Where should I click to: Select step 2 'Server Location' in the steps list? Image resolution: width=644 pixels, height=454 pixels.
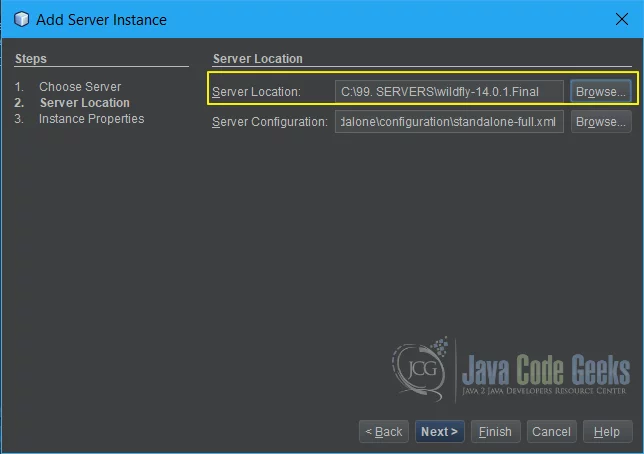(x=85, y=103)
